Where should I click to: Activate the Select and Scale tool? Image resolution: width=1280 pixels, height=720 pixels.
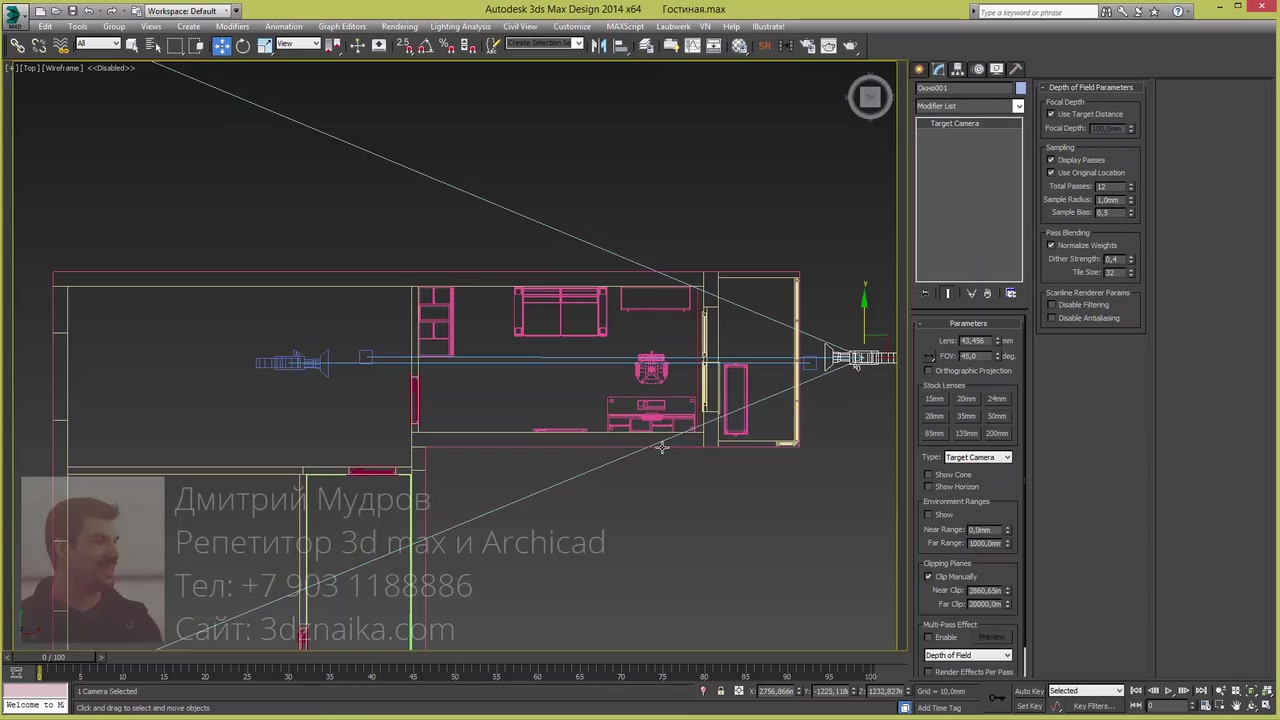click(264, 45)
